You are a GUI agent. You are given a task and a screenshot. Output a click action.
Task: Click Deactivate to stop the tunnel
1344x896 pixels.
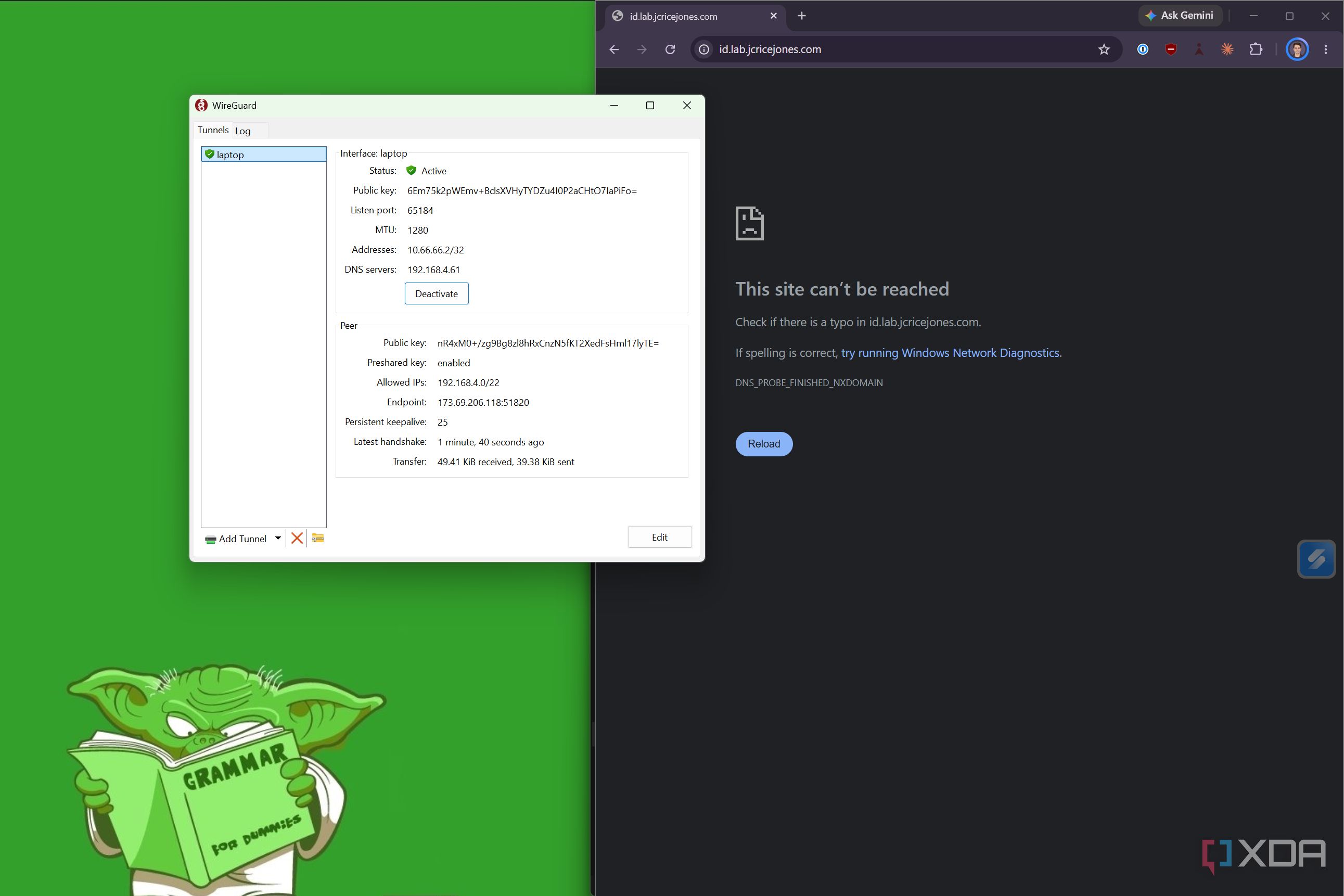pyautogui.click(x=437, y=293)
